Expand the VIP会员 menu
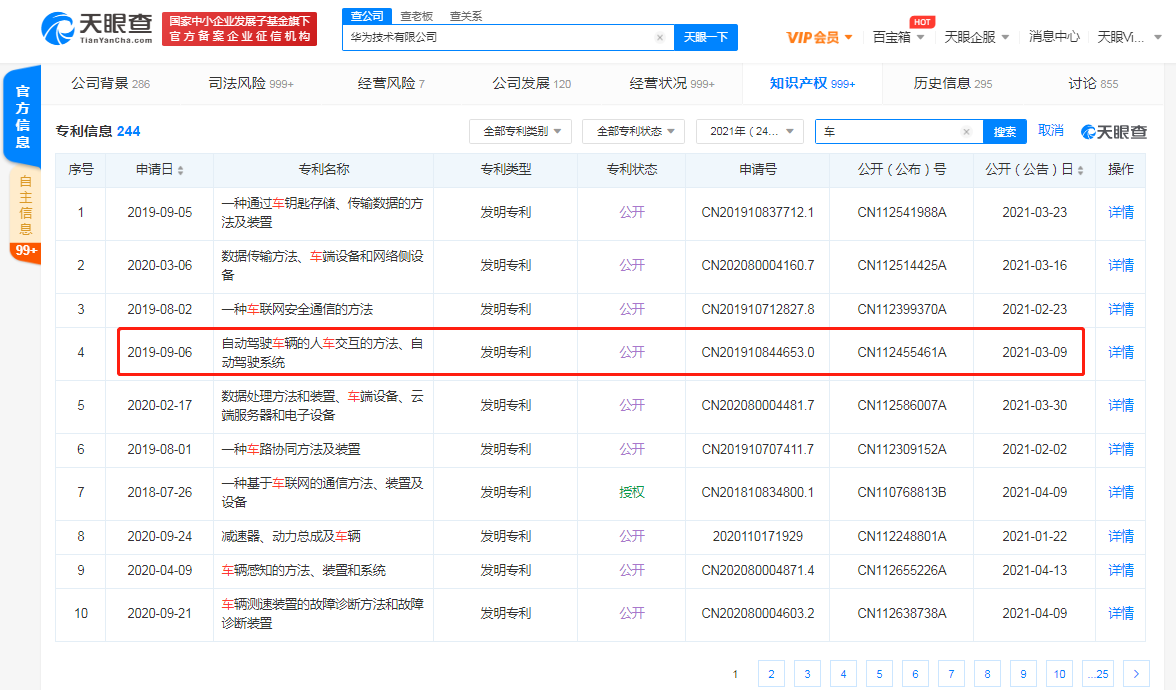 (820, 37)
